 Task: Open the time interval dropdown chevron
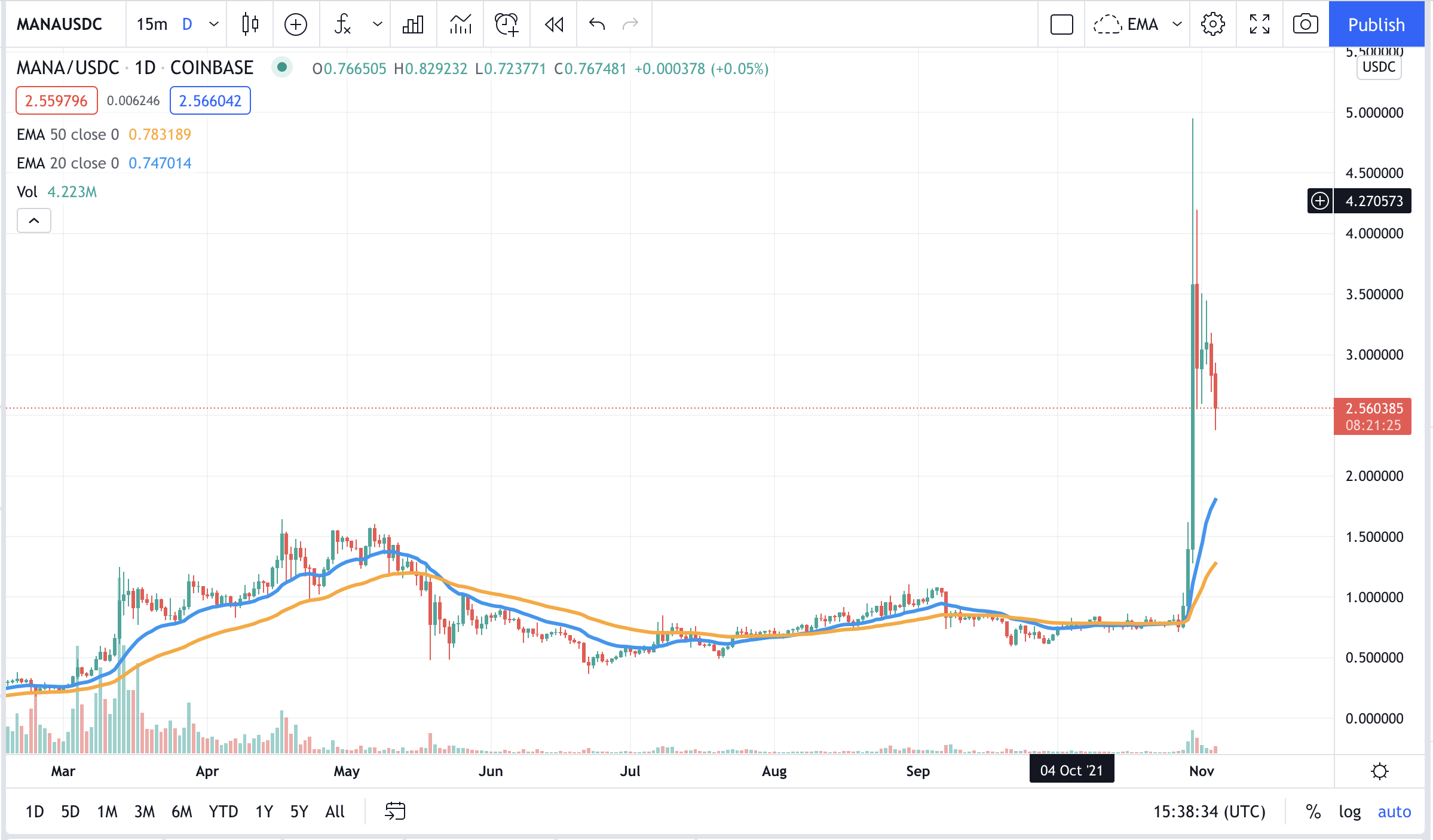[214, 24]
